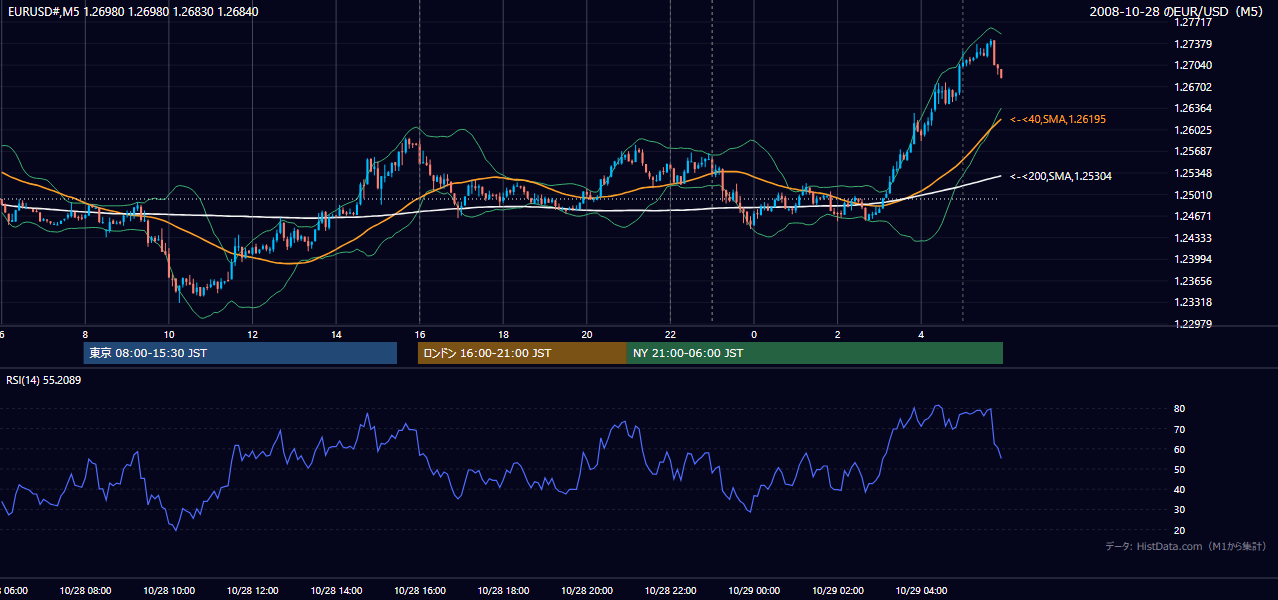Click price axis value 1.23656
Screen dimensions: 1278x600
[x=1192, y=281]
